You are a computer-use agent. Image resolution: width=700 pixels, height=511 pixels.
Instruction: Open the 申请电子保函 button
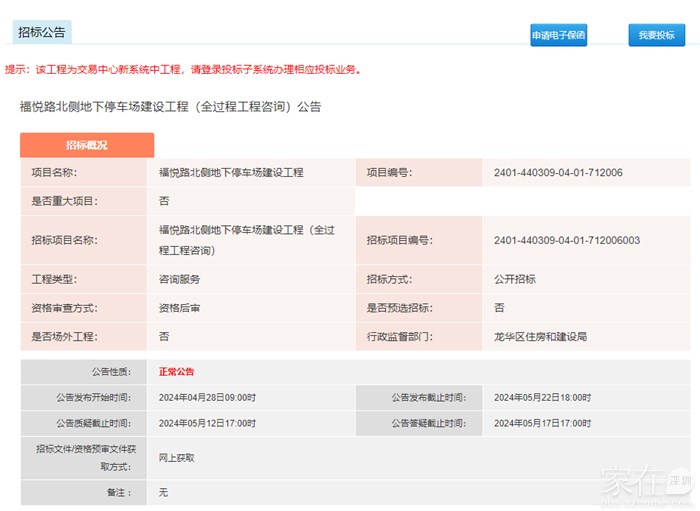pos(558,35)
